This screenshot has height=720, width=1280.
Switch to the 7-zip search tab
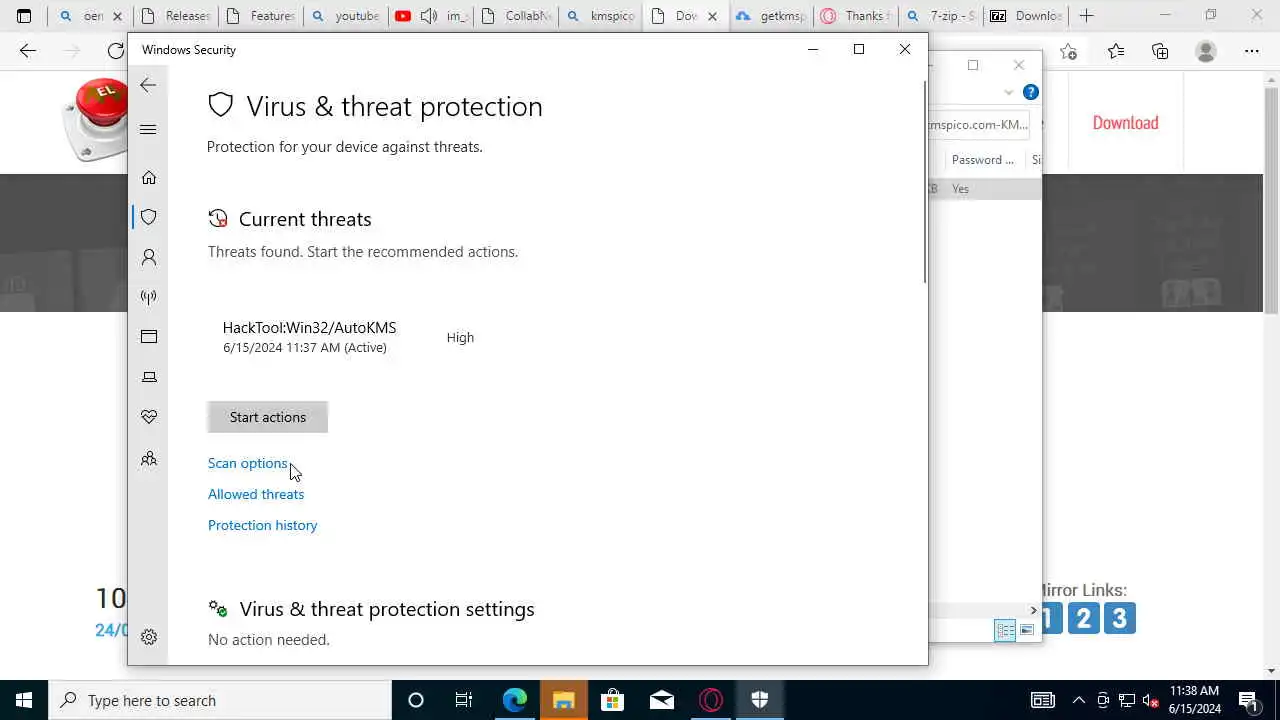click(x=939, y=16)
